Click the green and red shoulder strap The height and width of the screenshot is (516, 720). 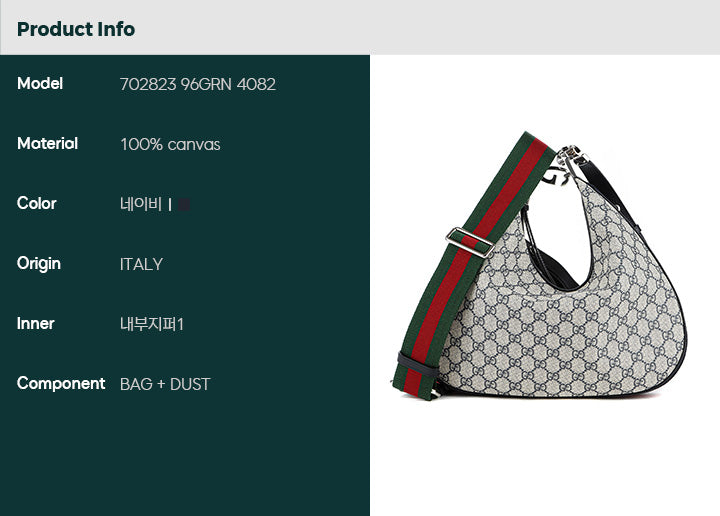coord(472,257)
